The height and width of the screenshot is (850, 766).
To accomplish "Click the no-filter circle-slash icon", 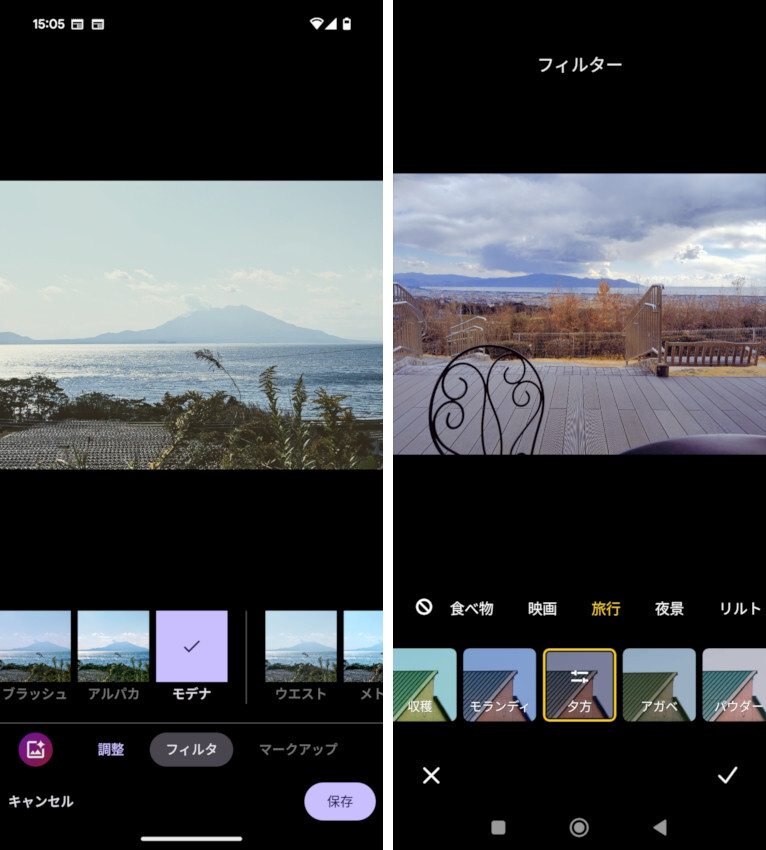I will pyautogui.click(x=424, y=607).
